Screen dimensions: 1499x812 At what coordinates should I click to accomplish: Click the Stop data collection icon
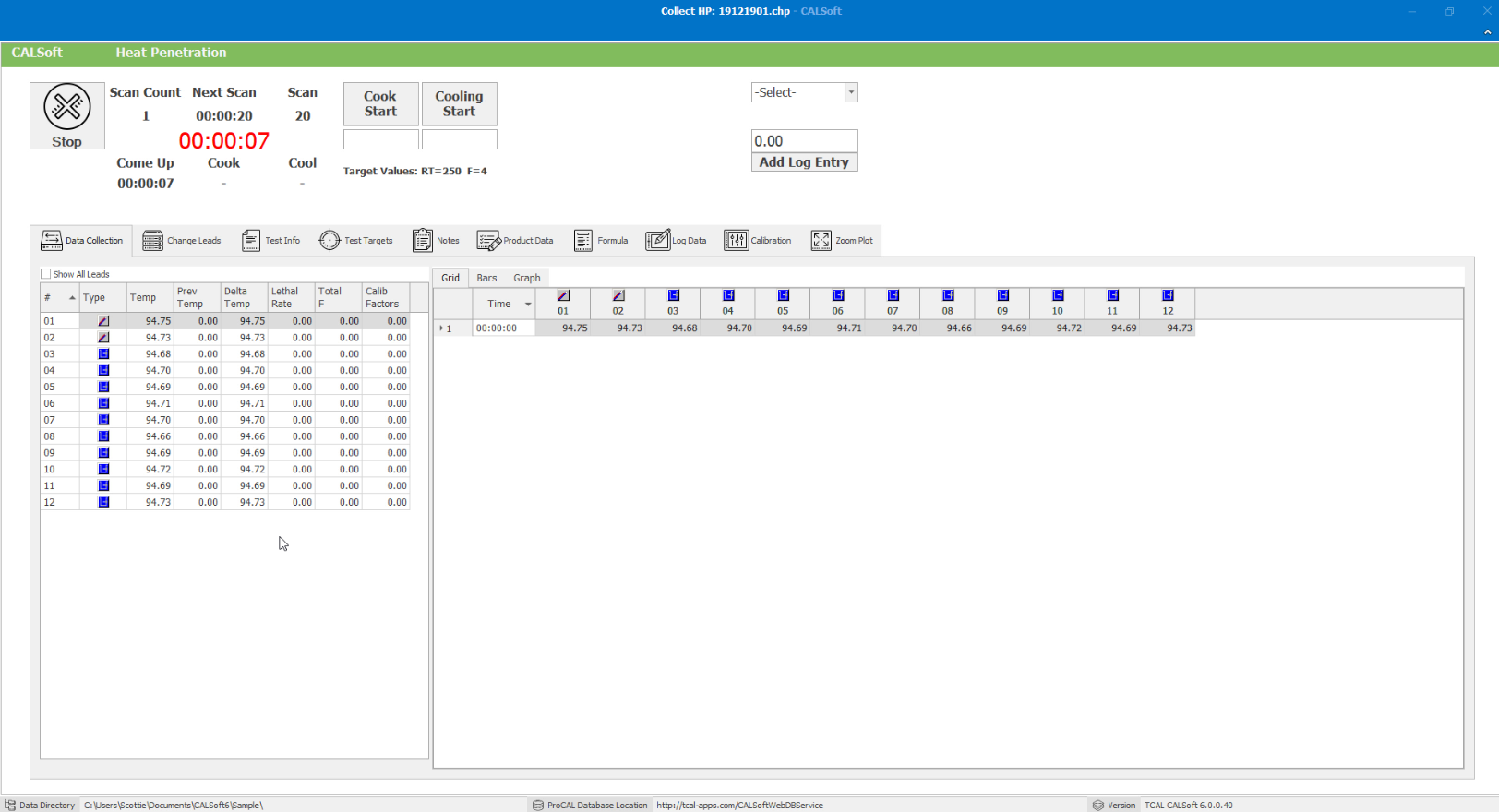[66, 108]
